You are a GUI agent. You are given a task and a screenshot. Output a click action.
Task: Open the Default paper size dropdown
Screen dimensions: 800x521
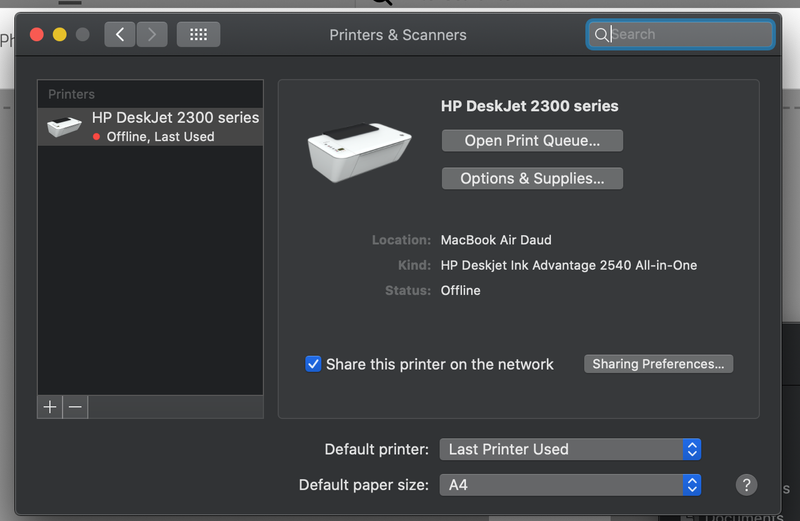pyautogui.click(x=570, y=485)
